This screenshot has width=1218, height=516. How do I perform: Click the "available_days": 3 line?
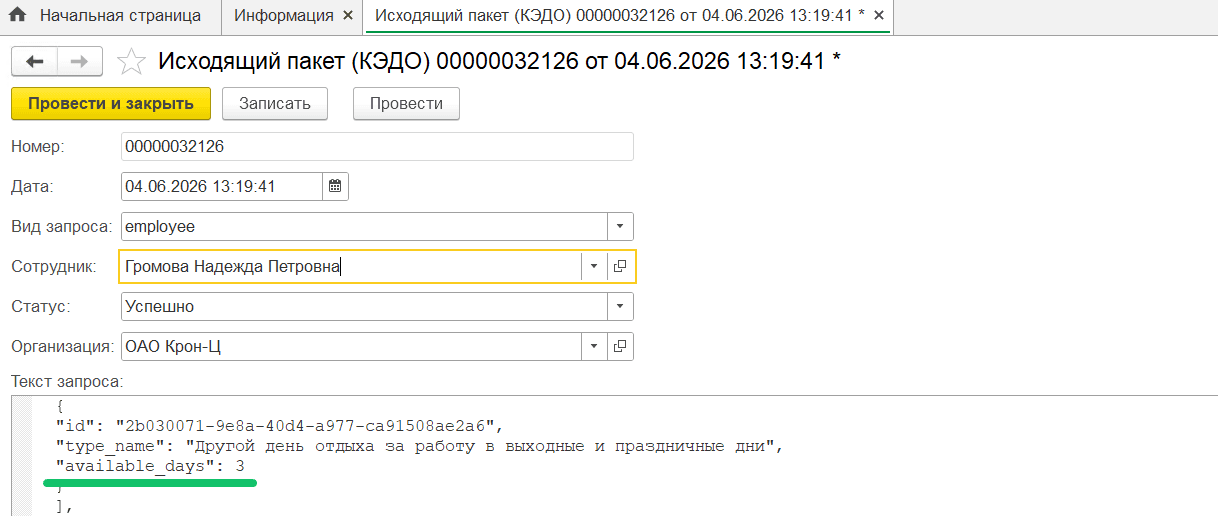(x=150, y=467)
